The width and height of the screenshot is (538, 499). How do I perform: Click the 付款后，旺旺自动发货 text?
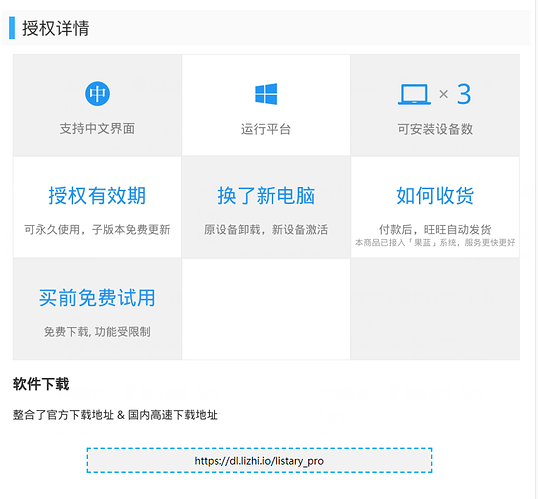[x=435, y=230]
